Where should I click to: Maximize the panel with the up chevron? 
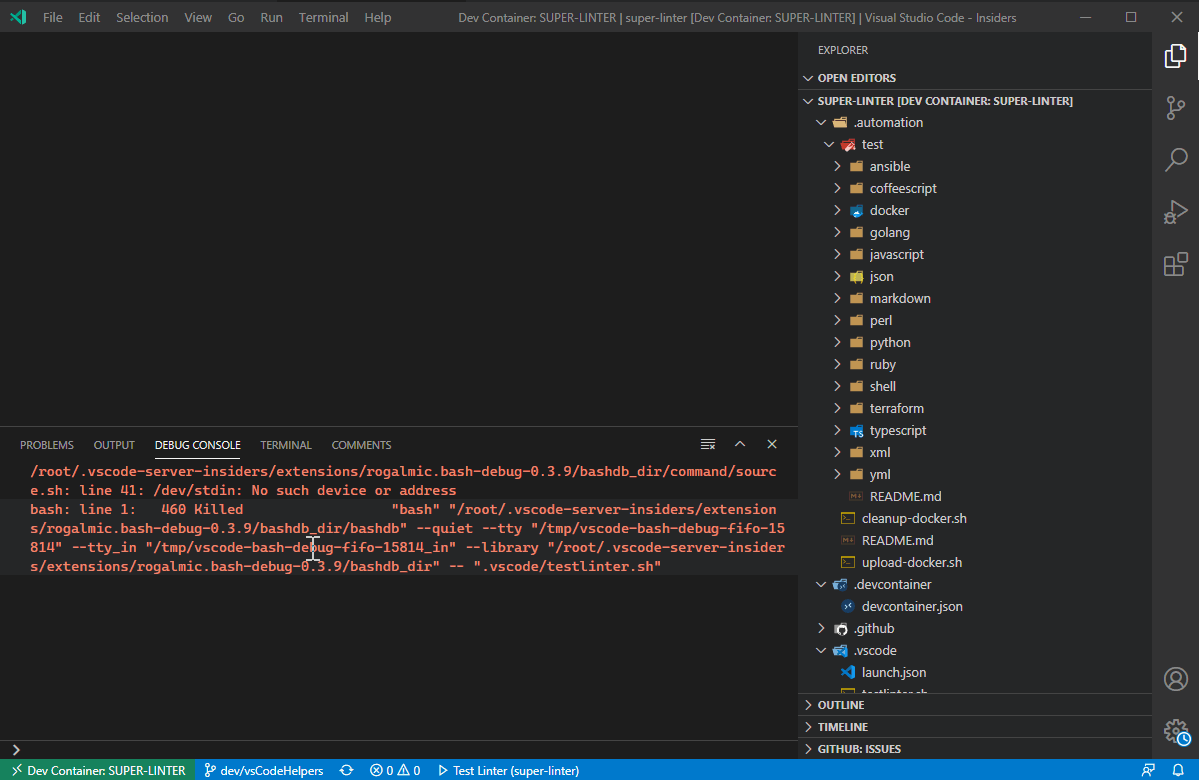click(739, 444)
